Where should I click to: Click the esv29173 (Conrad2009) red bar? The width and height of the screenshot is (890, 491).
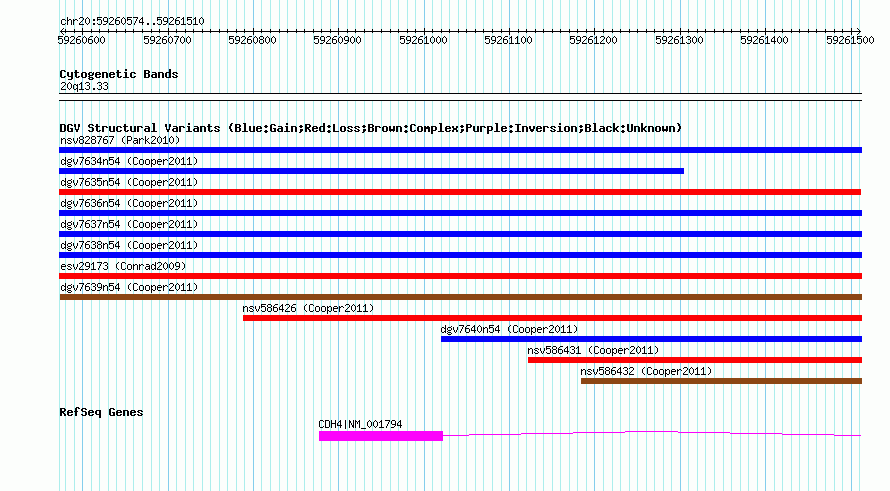tap(460, 276)
